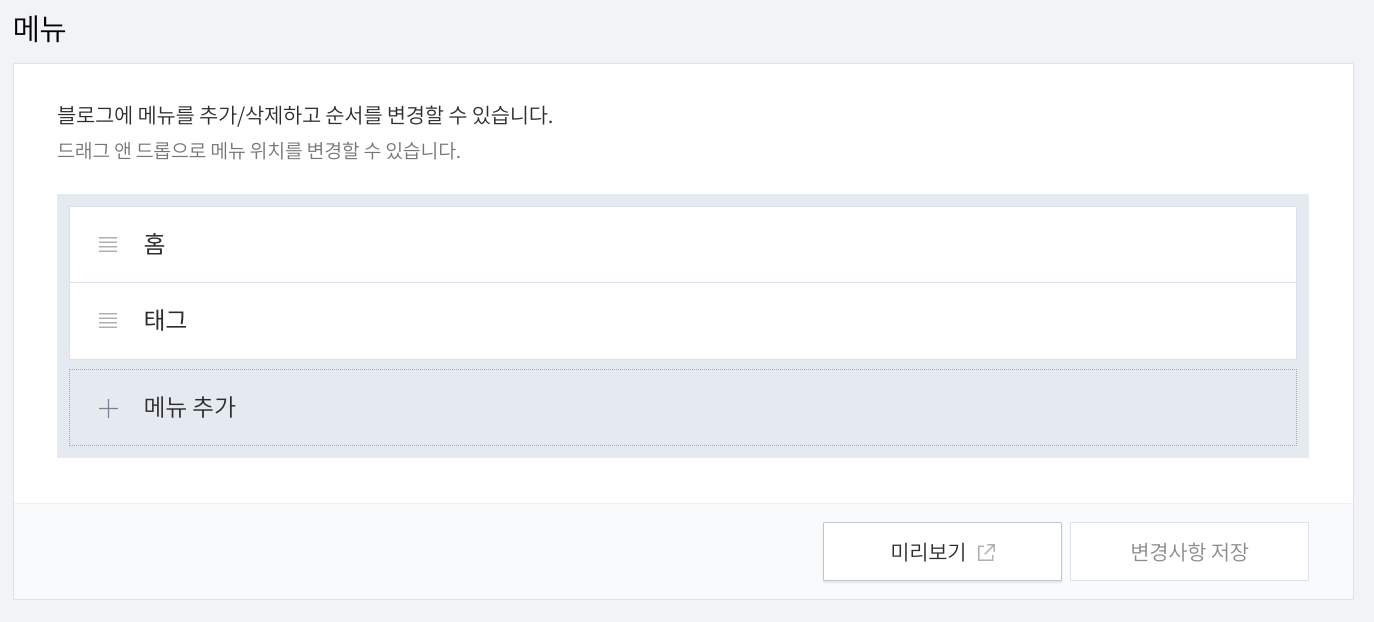The width and height of the screenshot is (1374, 622).
Task: Select the 홈 menu entry
Action: coord(683,244)
